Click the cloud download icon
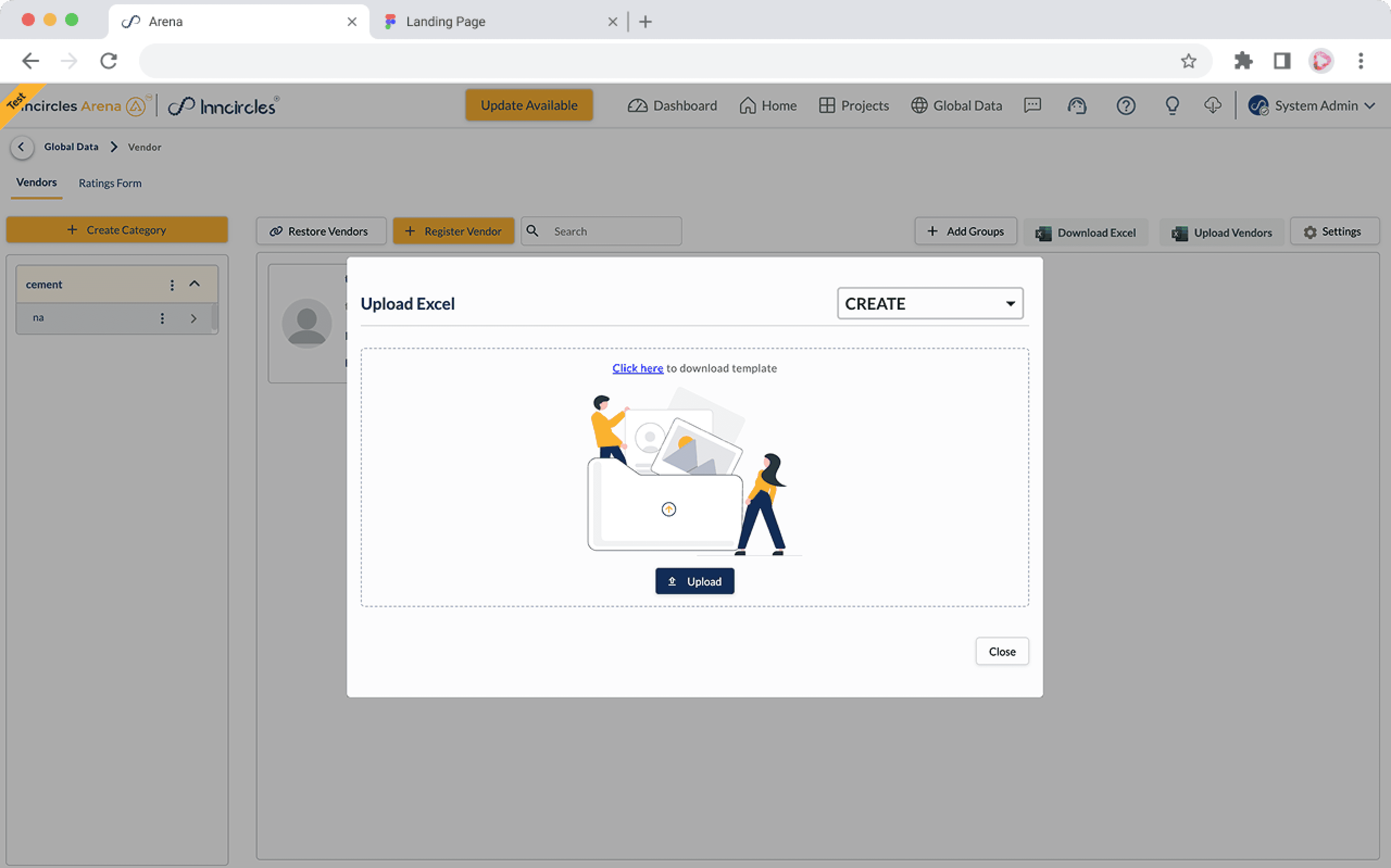Screen dimensions: 1391x868 pyautogui.click(x=1212, y=106)
